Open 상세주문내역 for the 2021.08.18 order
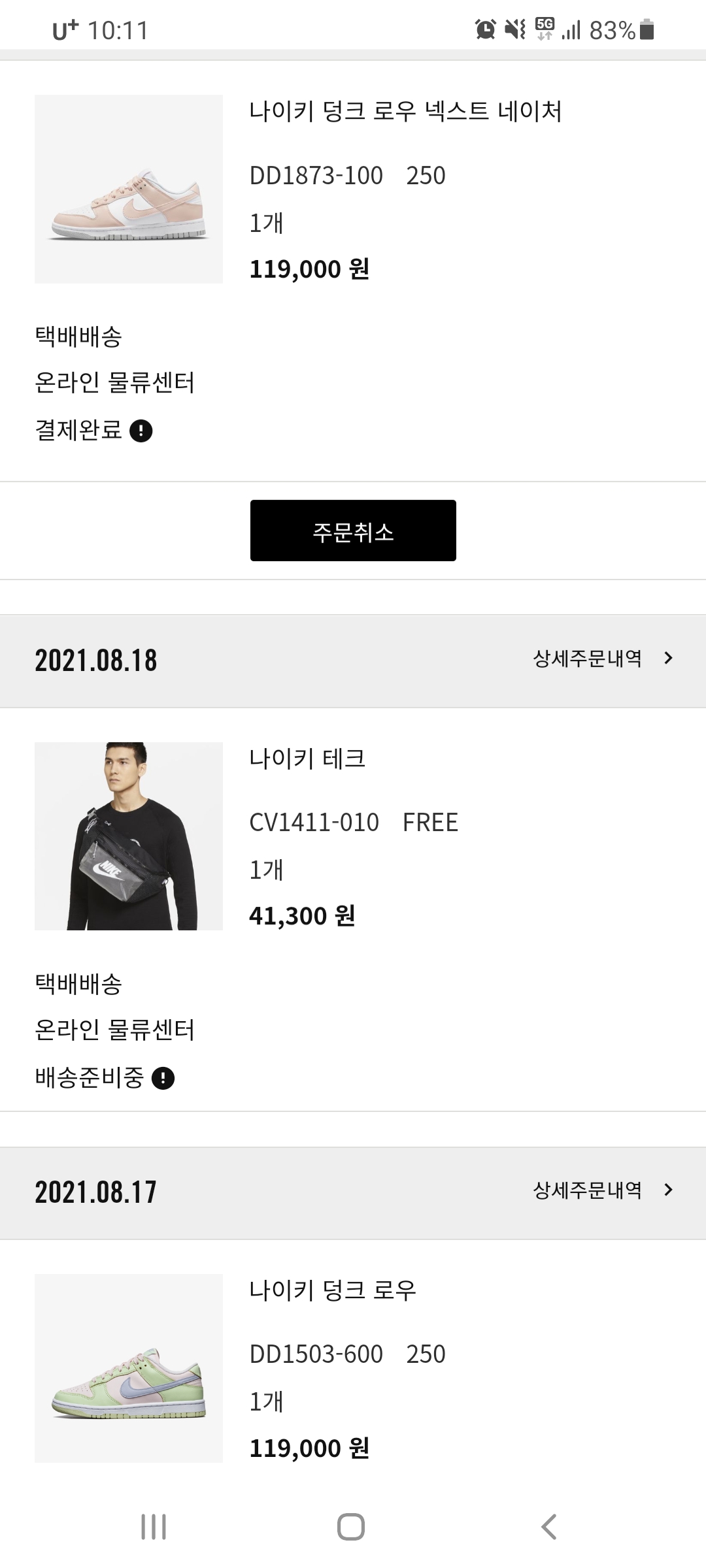706x1568 pixels. click(588, 659)
